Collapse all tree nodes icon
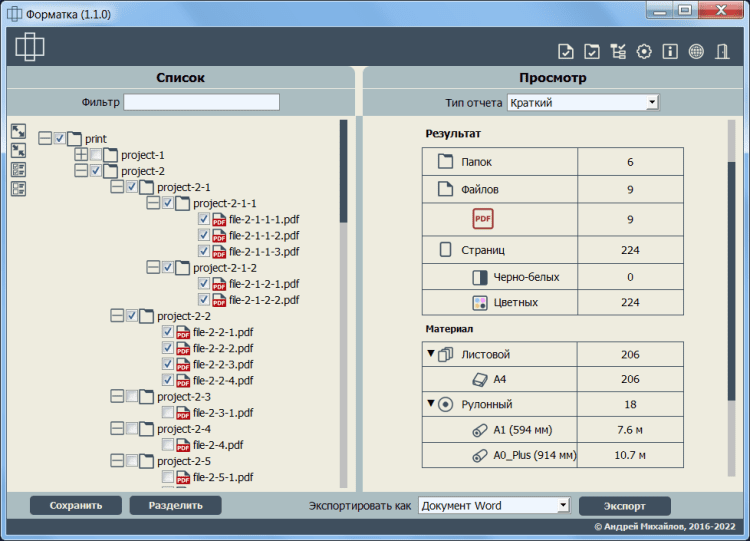This screenshot has height=541, width=750. click(18, 150)
